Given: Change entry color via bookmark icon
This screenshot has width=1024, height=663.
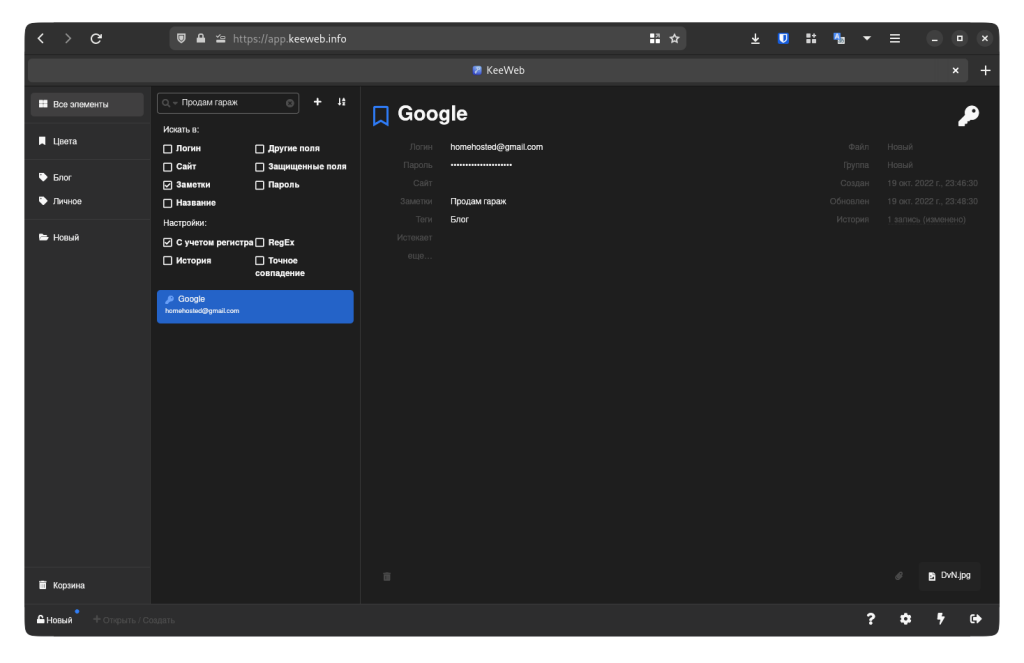Looking at the screenshot, I should [381, 116].
